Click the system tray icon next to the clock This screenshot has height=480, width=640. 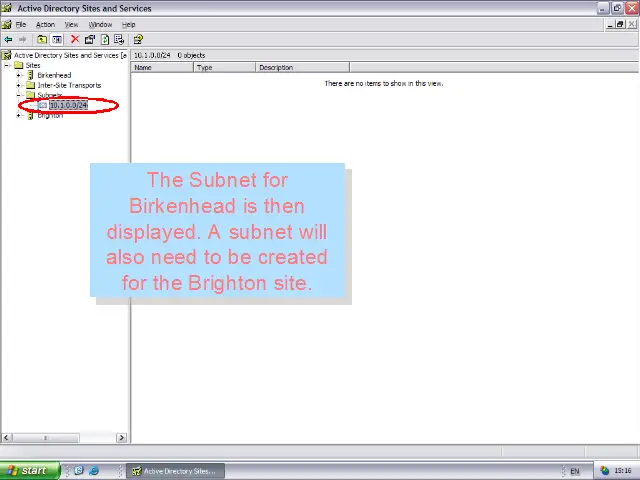tap(604, 471)
